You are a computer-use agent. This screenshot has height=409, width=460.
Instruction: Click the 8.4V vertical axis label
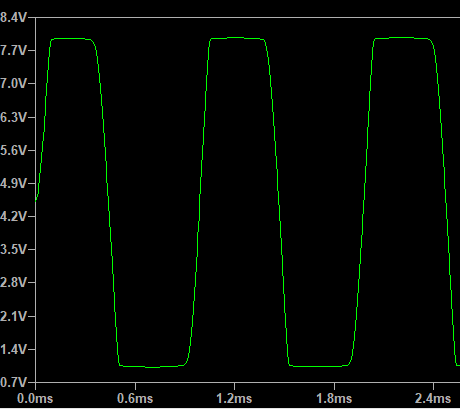point(13,17)
